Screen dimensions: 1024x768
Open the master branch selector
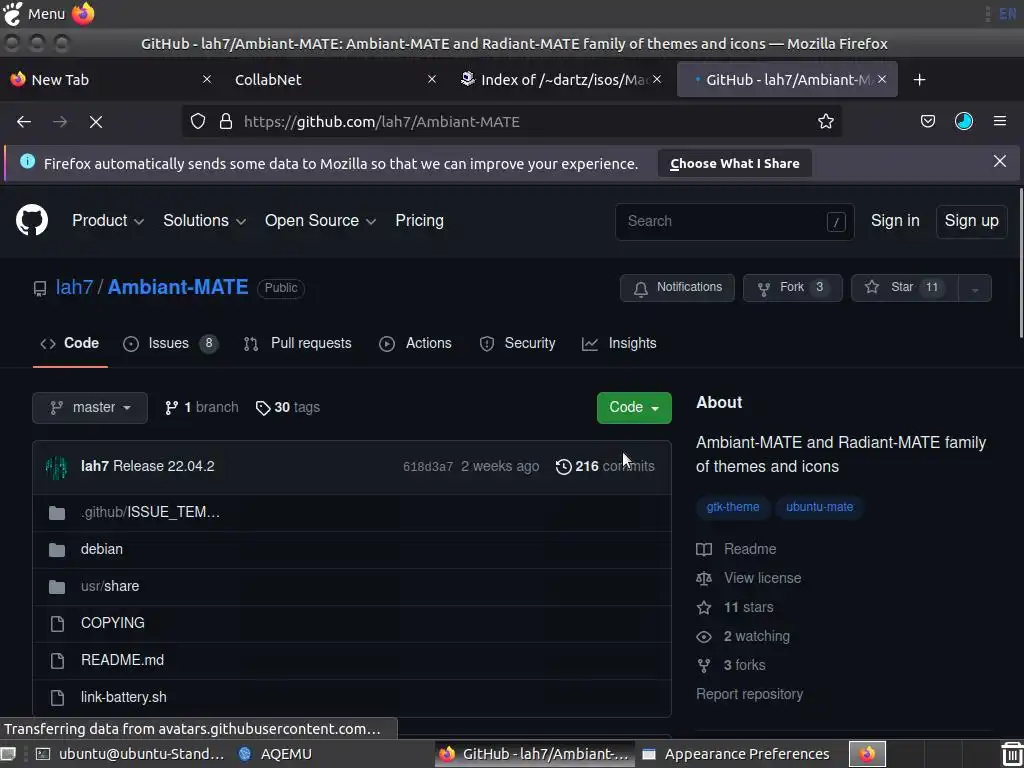point(90,408)
